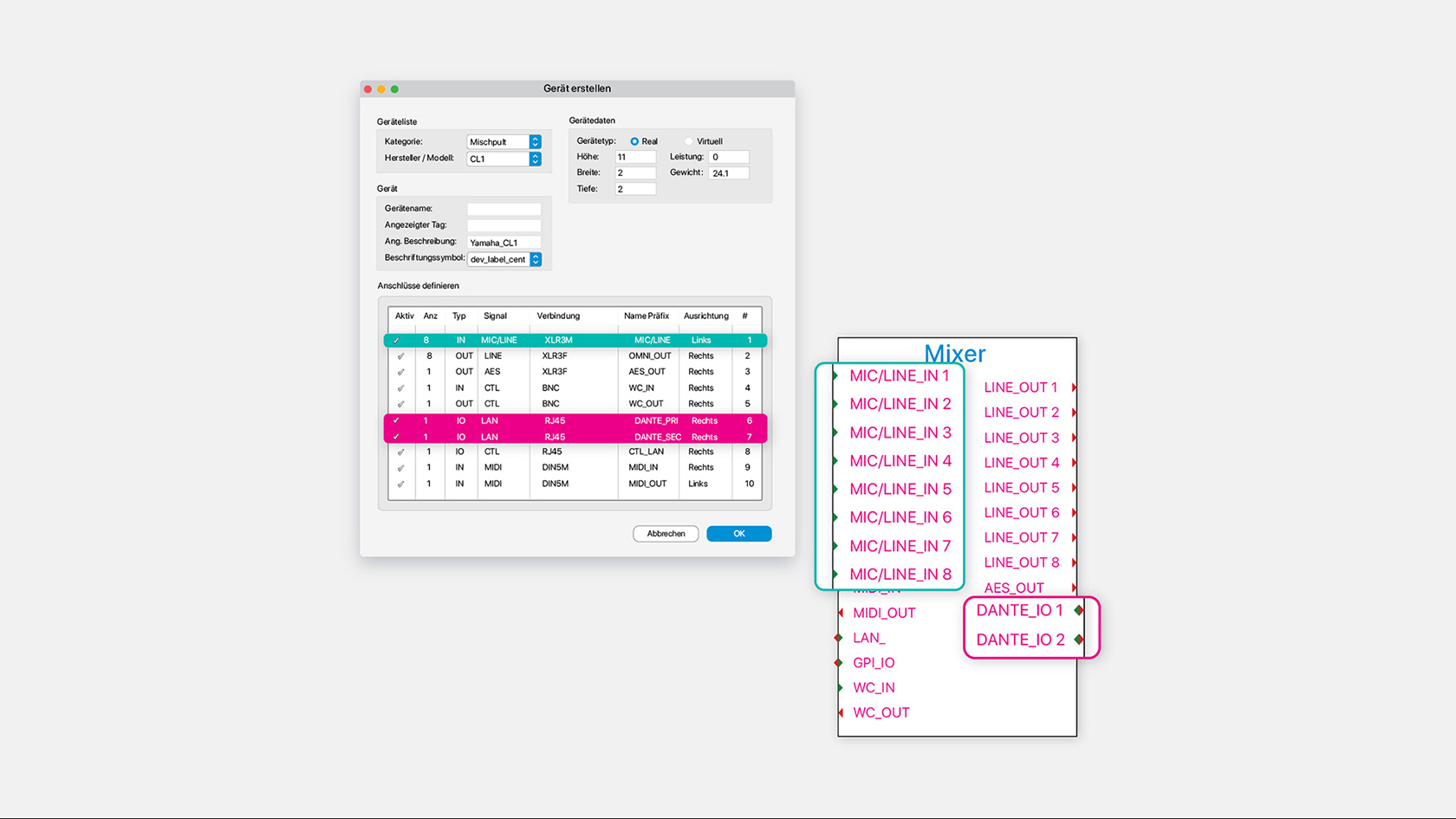This screenshot has height=819, width=1456.
Task: Toggle Aktiv checkmark for OMNI_OUT row
Action: (x=400, y=356)
